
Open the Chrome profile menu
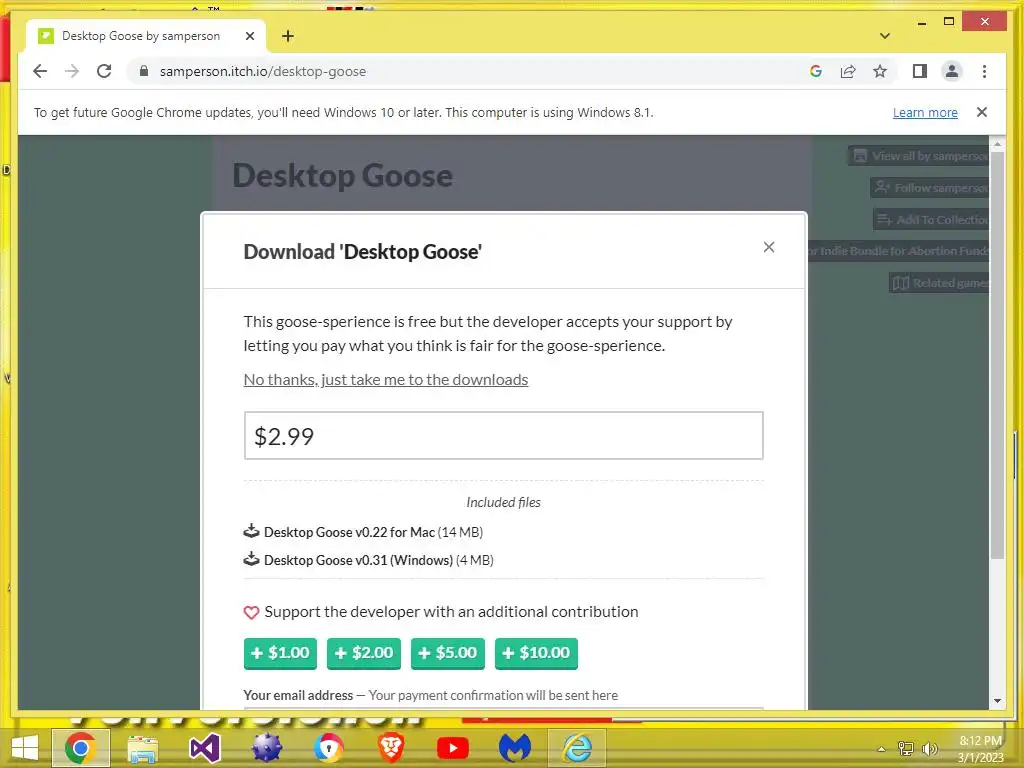952,71
